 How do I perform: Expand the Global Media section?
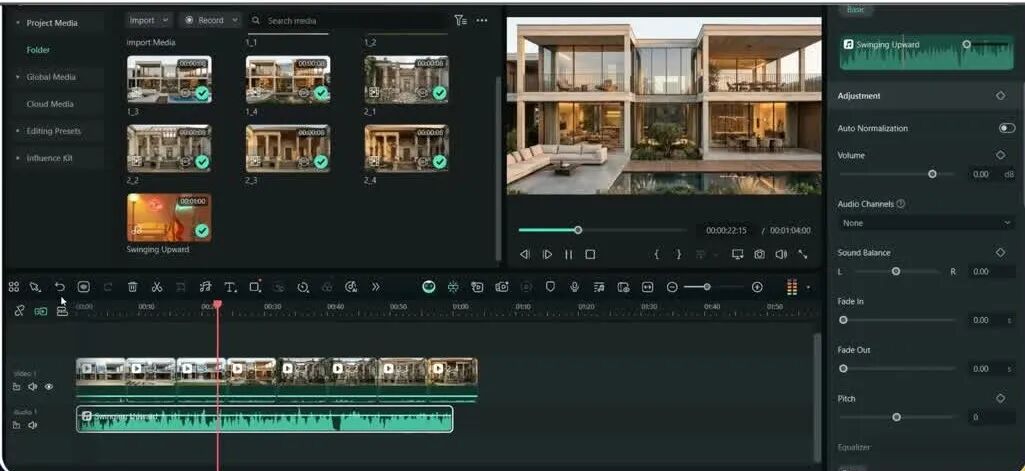click(18, 77)
